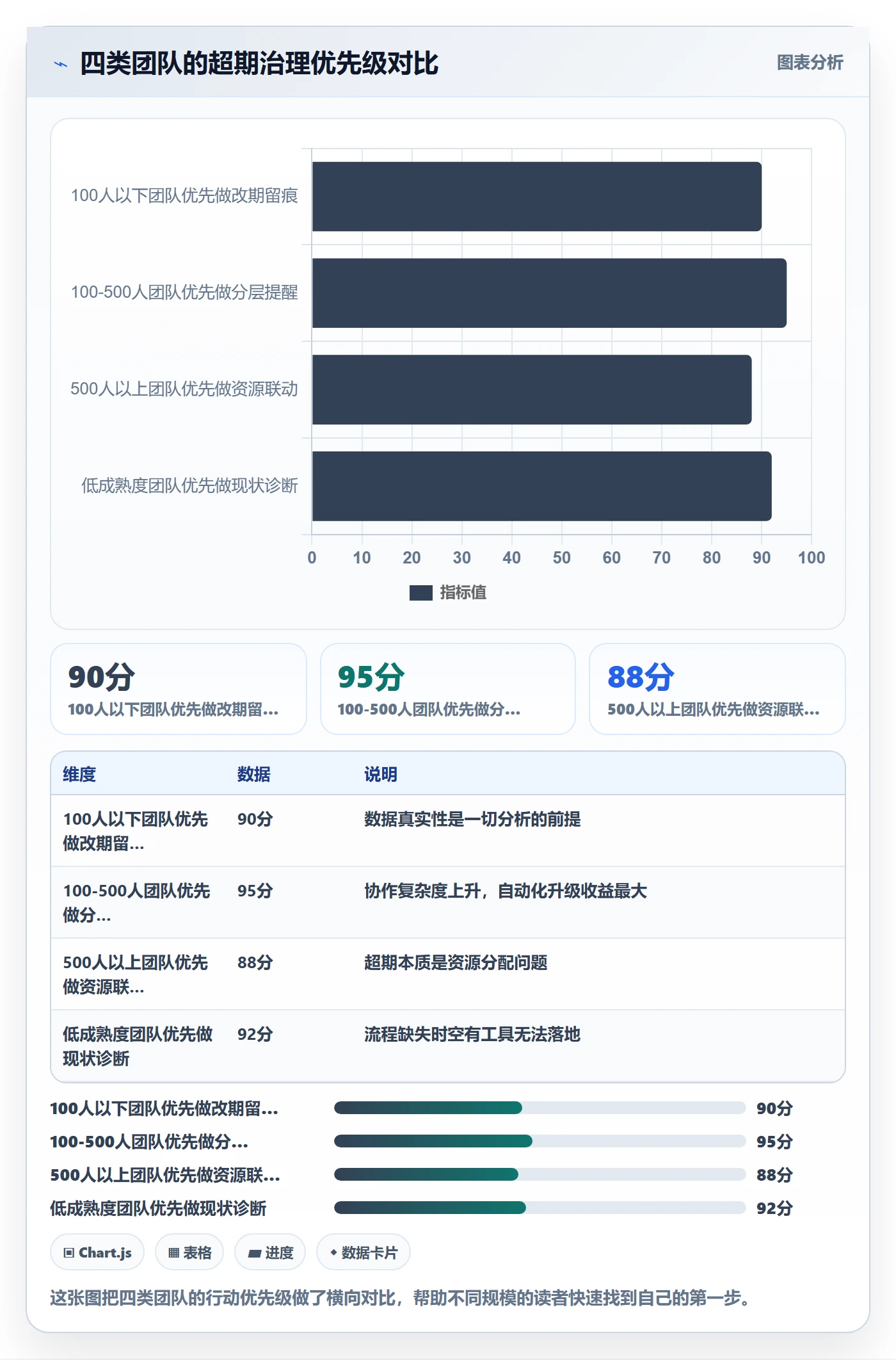Click the table cell 数据真实性是一切分析的前提
This screenshot has height=1360, width=896.
click(x=472, y=819)
